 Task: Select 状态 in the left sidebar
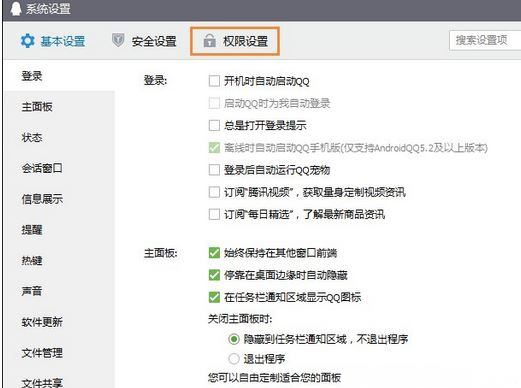[x=32, y=137]
